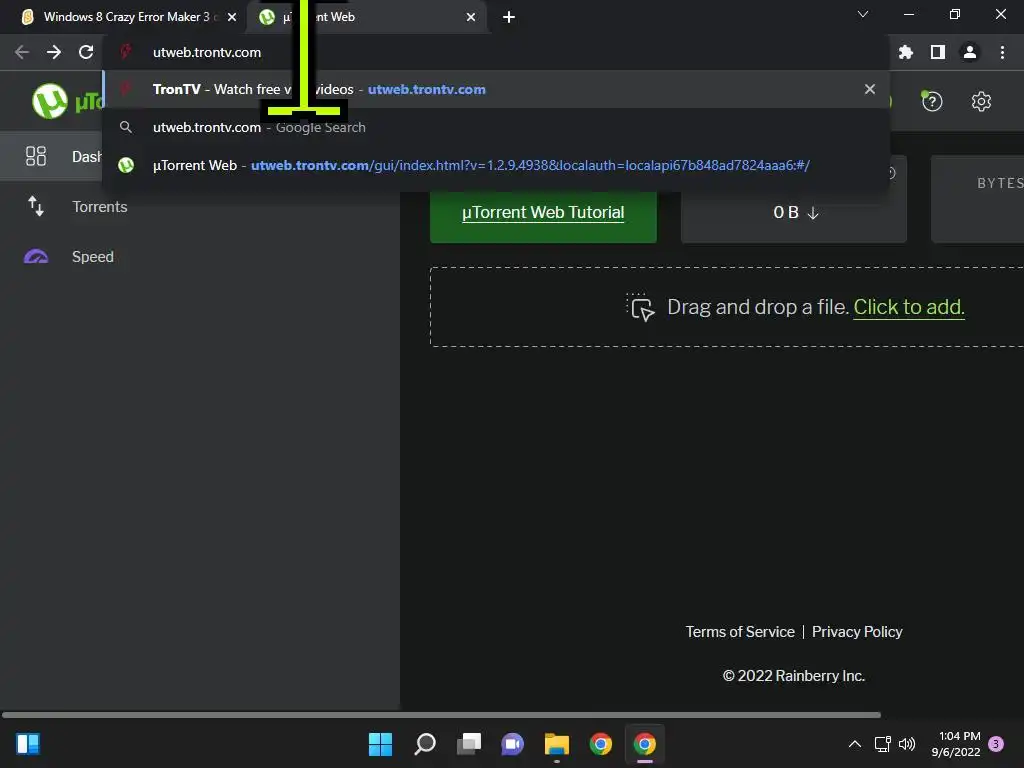The image size is (1024, 768).
Task: Open uTorrent settings gear
Action: (981, 101)
